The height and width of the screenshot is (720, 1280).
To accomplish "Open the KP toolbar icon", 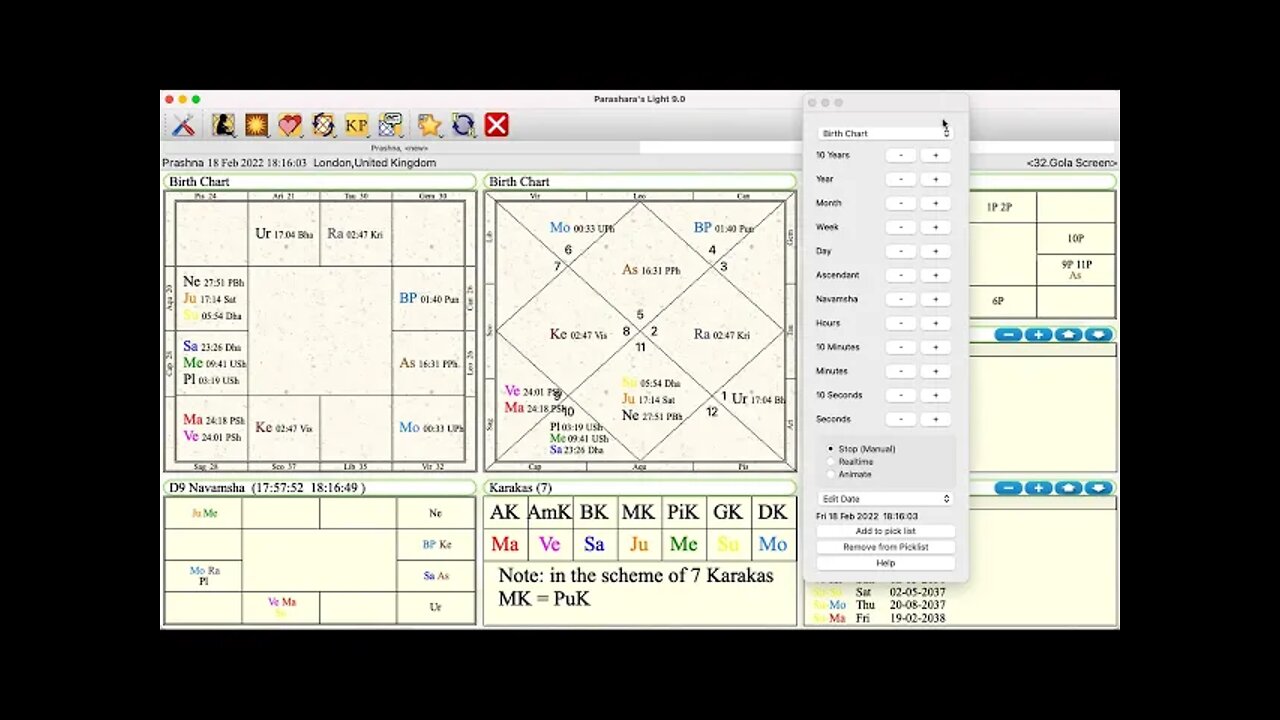I will pyautogui.click(x=356, y=125).
